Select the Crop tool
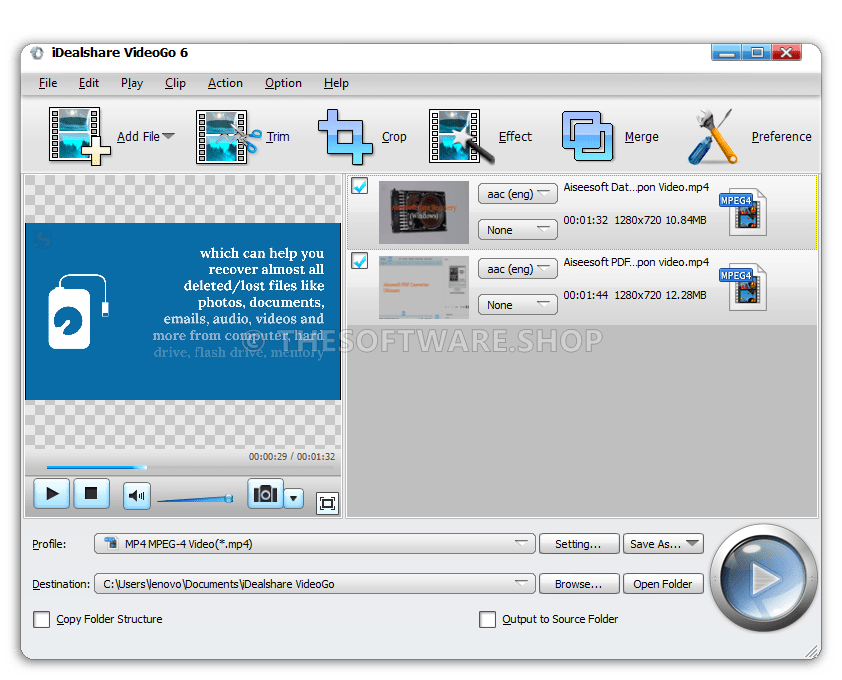842x680 pixels. click(345, 136)
